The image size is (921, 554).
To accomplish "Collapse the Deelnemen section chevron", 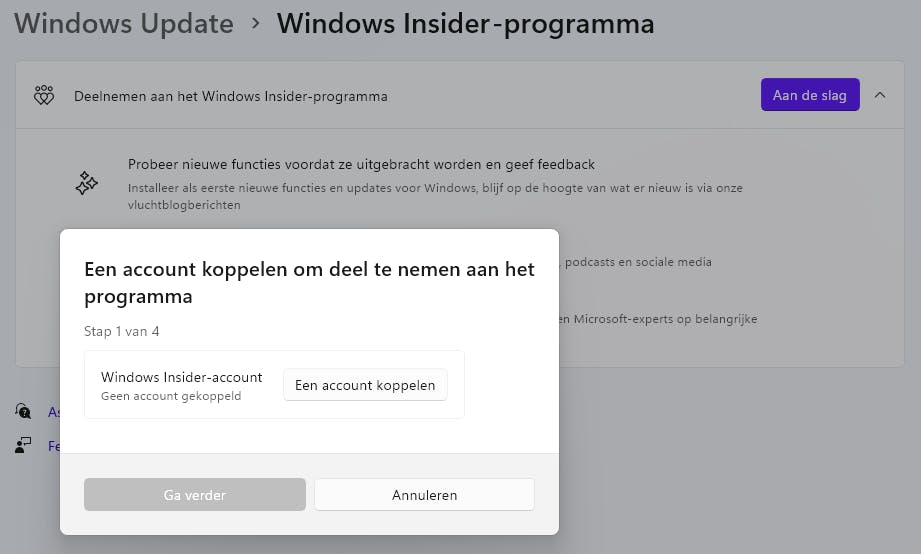I will tap(880, 95).
